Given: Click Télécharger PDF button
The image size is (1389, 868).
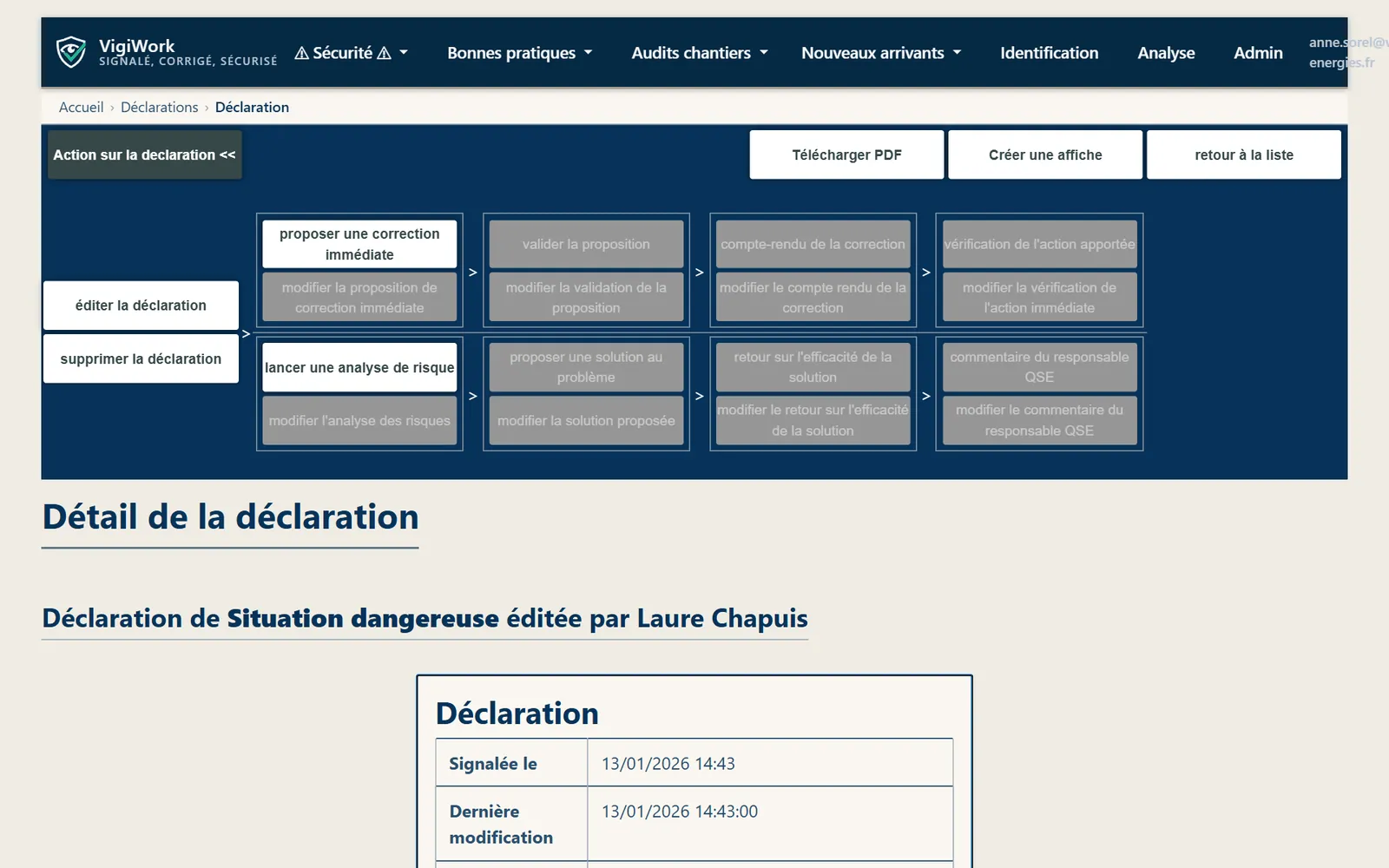Looking at the screenshot, I should click(846, 155).
